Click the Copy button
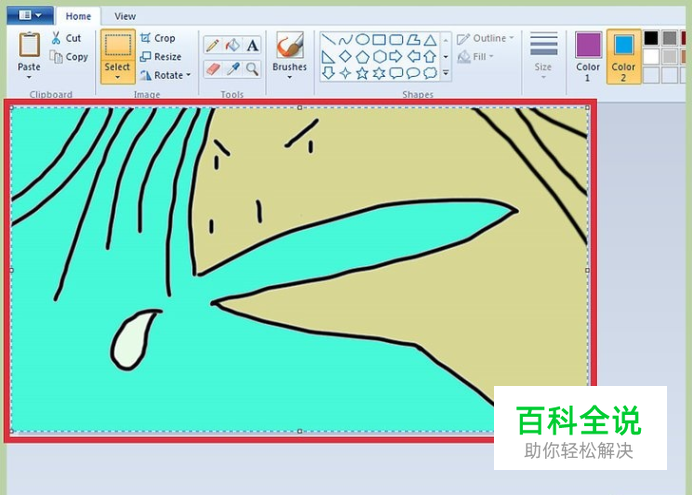The image size is (692, 495). coord(69,57)
